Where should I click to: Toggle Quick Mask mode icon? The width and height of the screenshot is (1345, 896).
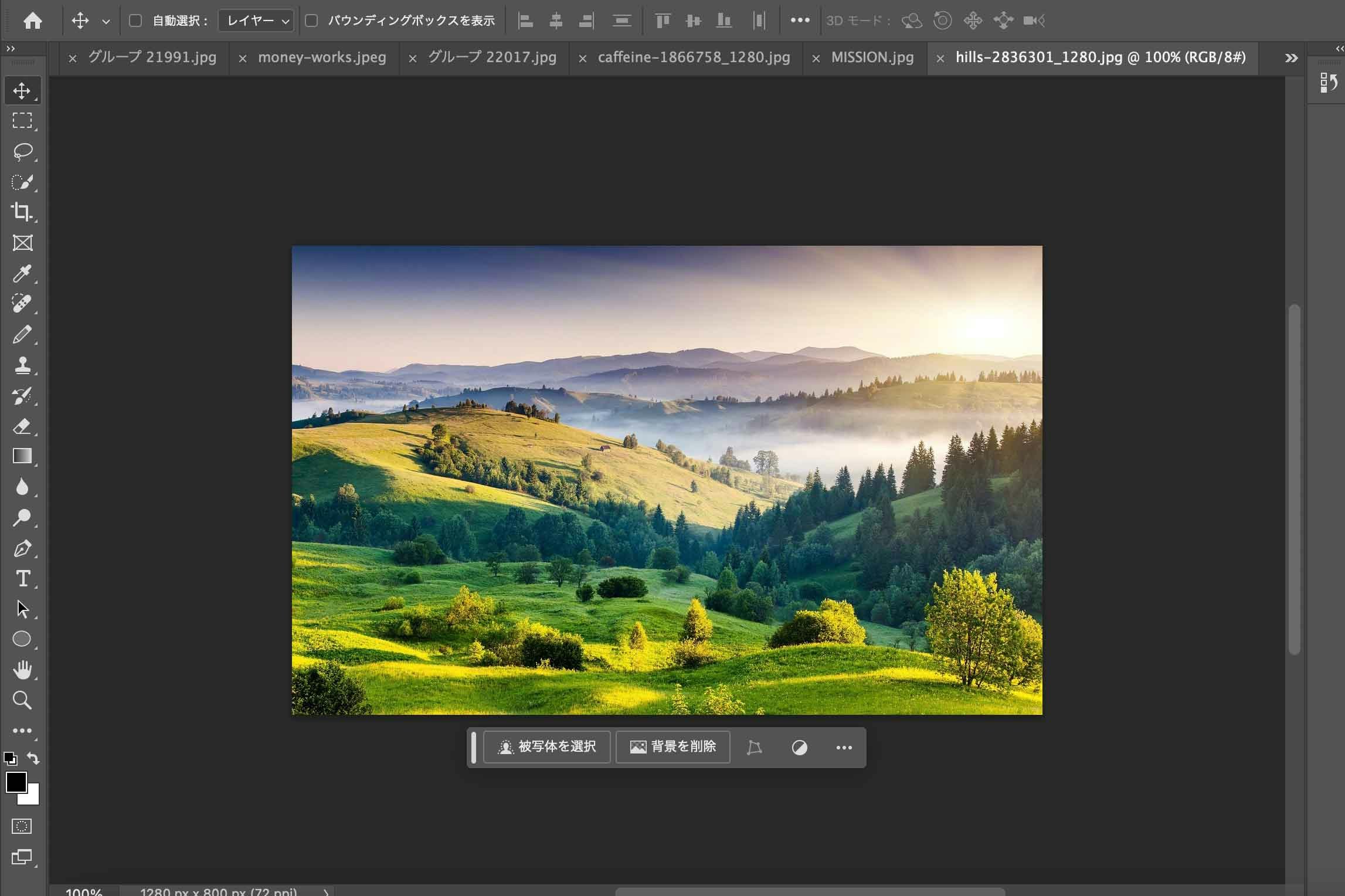[x=22, y=826]
